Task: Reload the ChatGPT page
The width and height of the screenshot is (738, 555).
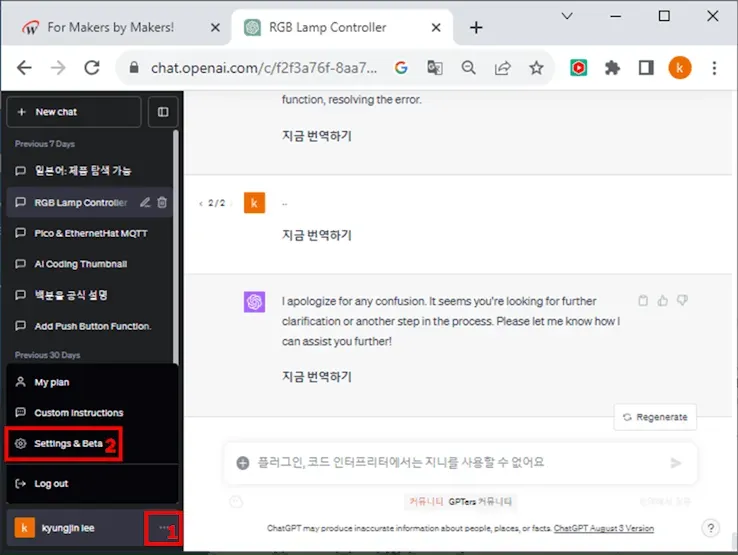Action: point(92,68)
